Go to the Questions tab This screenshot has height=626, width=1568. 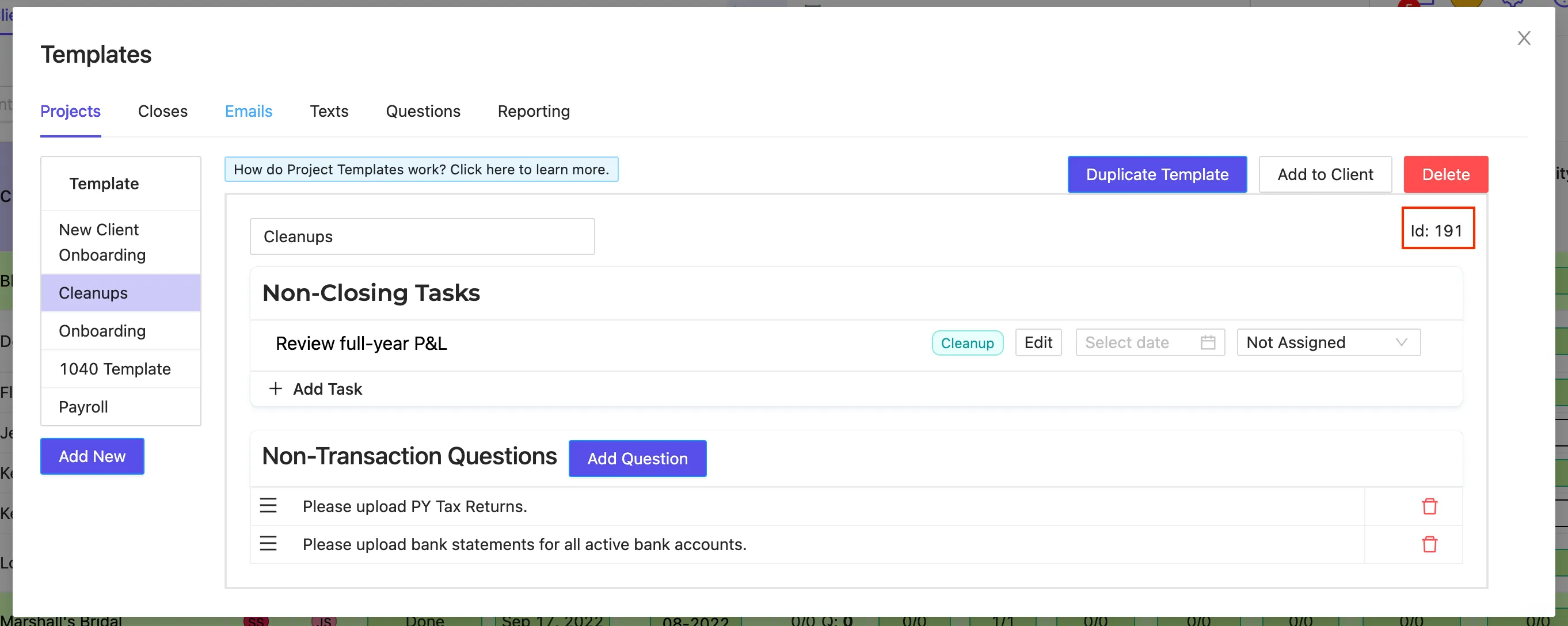423,111
